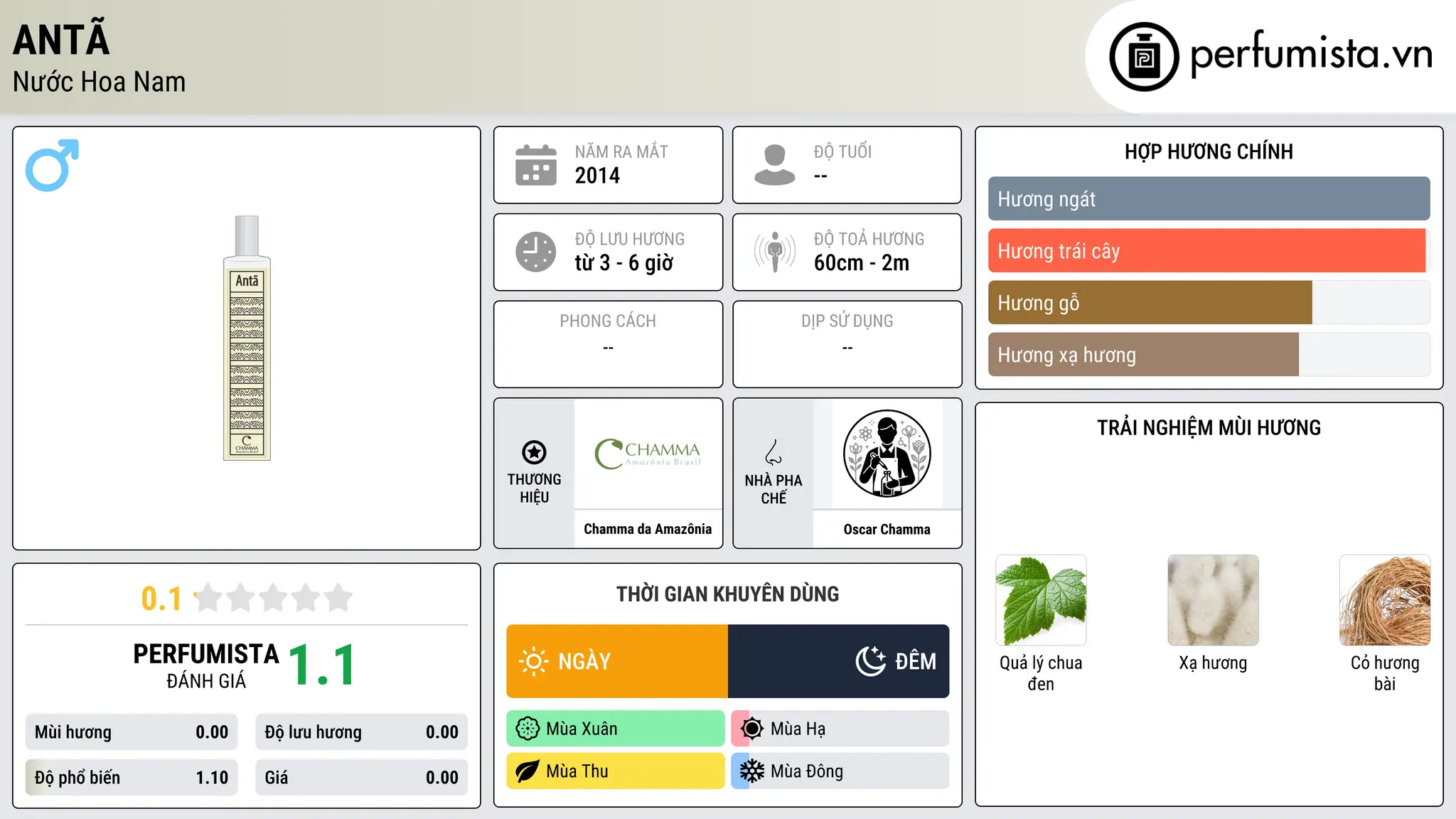1456x819 pixels.
Task: Open the Xạ hương note image
Action: (1213, 600)
